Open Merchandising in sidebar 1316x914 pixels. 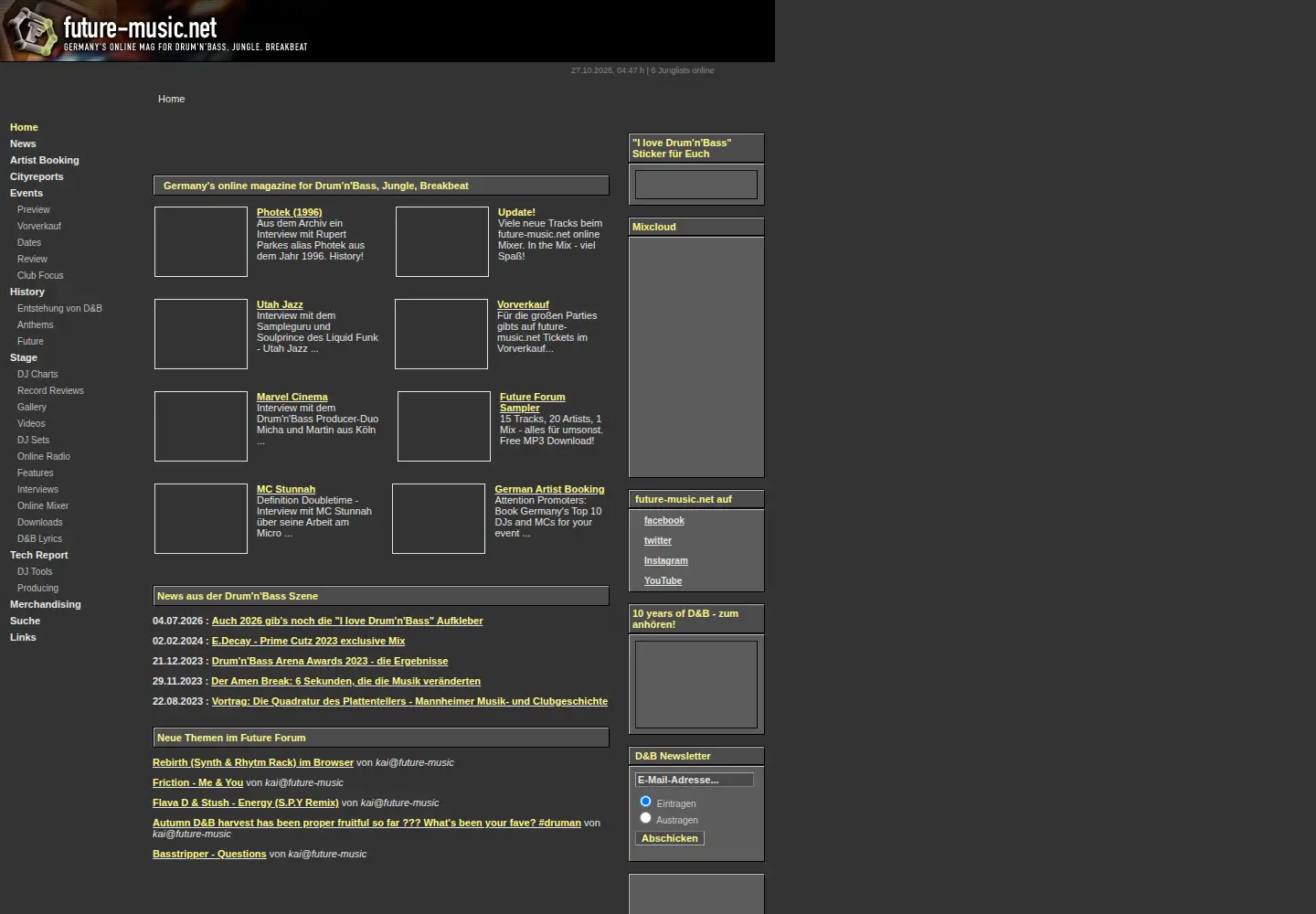point(46,604)
